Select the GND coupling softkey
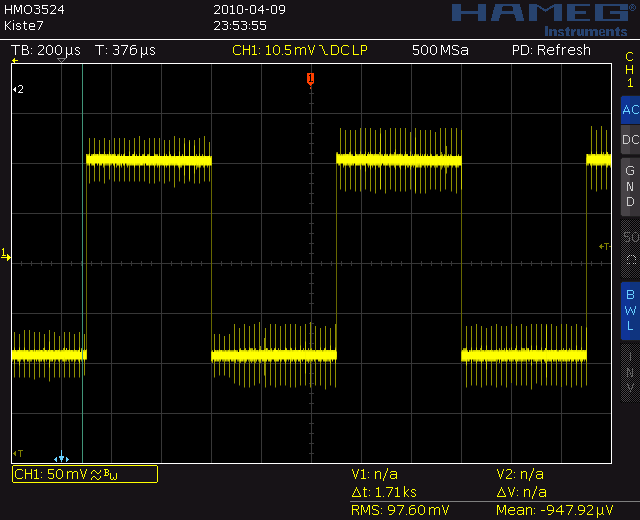 point(630,187)
